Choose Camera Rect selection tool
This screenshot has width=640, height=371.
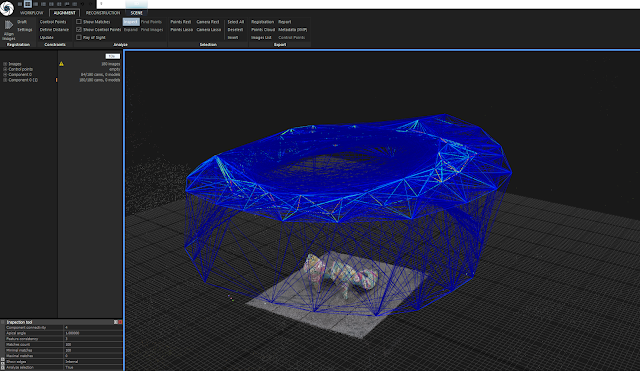pyautogui.click(x=208, y=22)
